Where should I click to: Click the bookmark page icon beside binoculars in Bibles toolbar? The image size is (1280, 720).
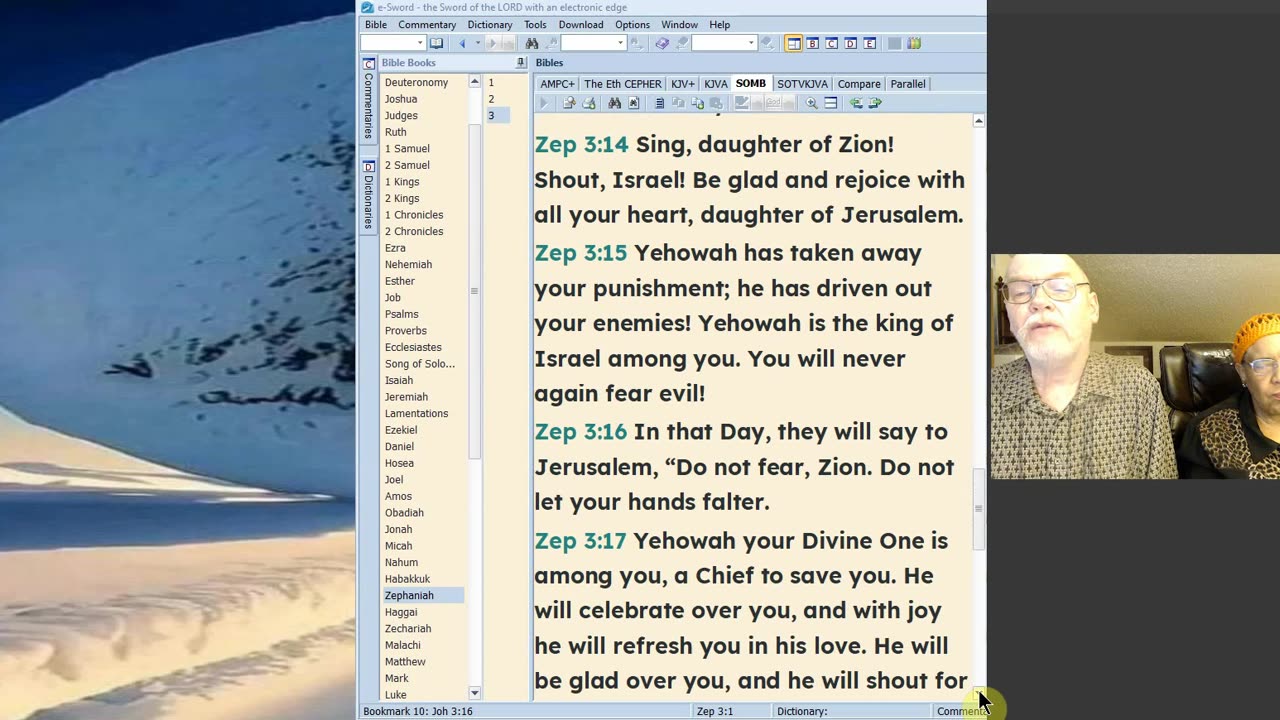click(634, 103)
